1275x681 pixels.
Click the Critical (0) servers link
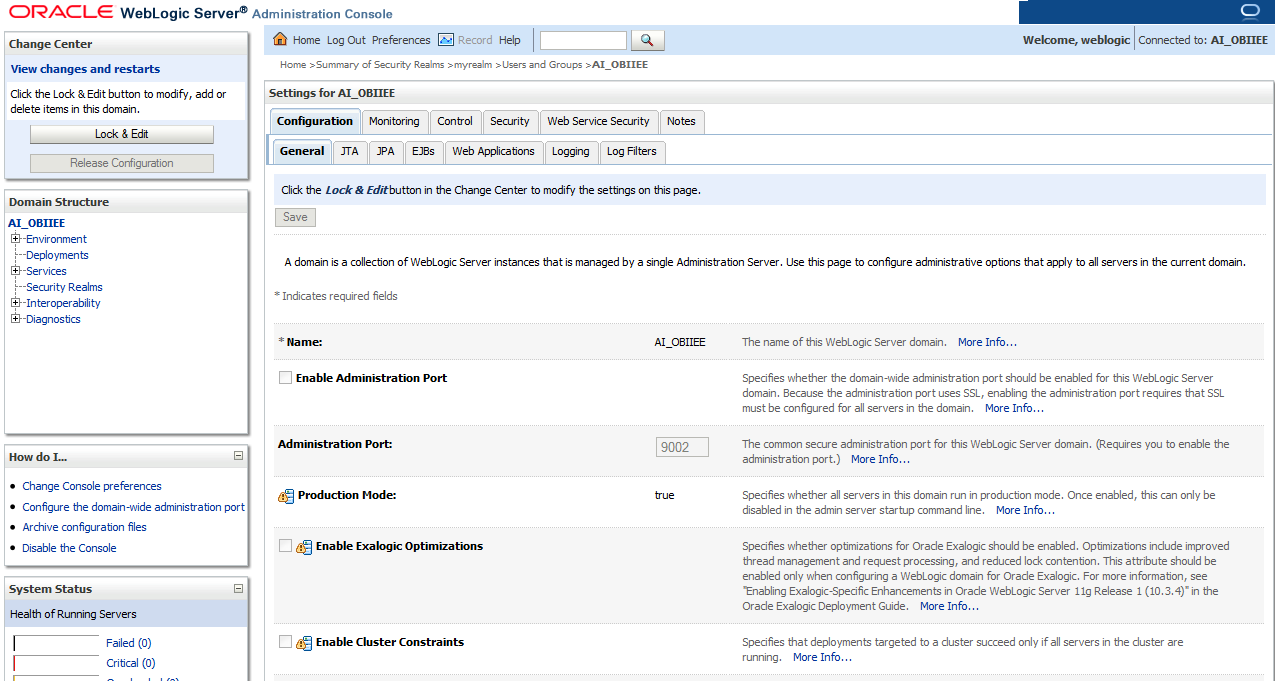point(131,663)
